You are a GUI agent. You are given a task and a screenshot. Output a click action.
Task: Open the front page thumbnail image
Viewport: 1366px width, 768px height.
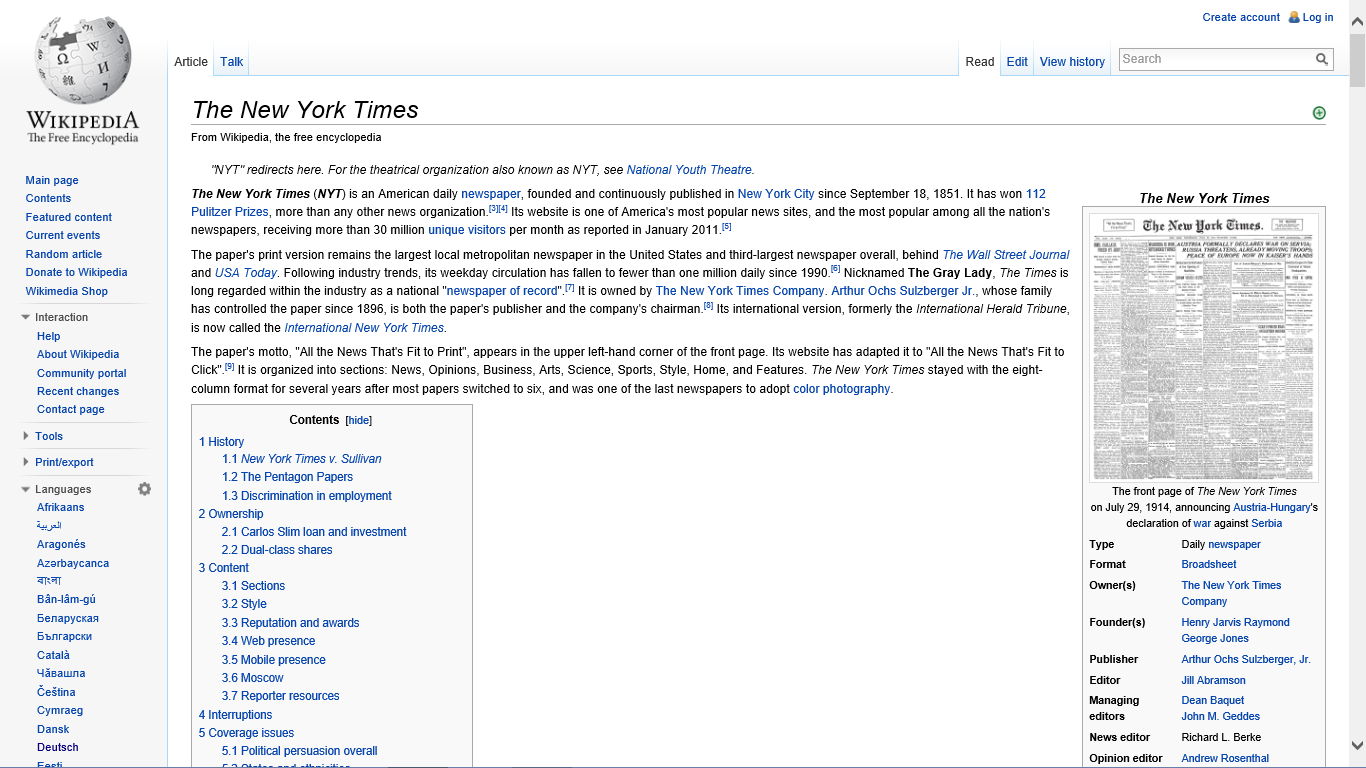coord(1204,347)
